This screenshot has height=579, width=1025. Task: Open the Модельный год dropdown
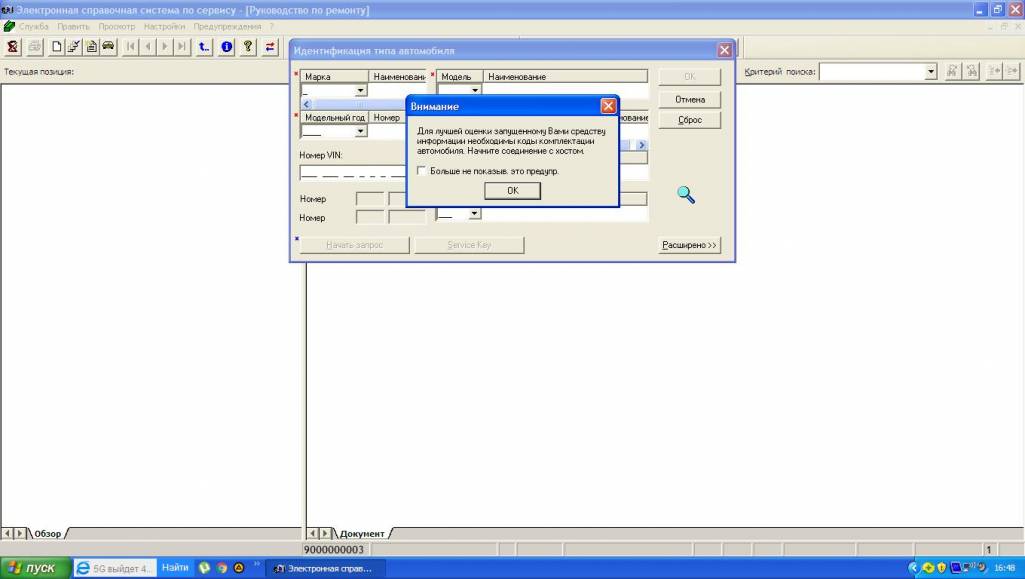click(361, 131)
